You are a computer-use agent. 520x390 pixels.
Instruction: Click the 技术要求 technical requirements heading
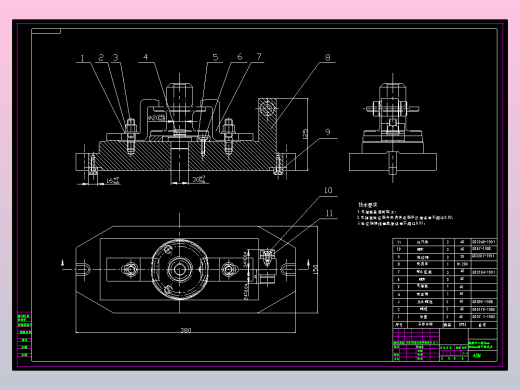(x=368, y=205)
